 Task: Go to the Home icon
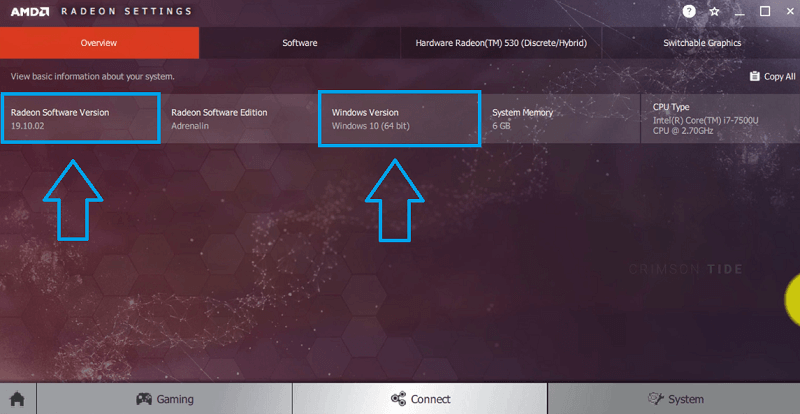pos(18,399)
